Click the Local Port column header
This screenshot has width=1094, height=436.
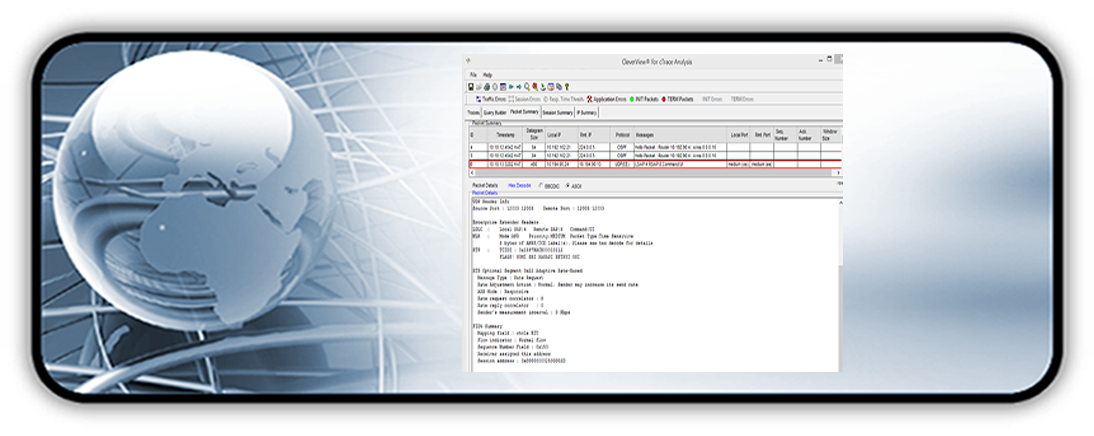click(x=738, y=135)
